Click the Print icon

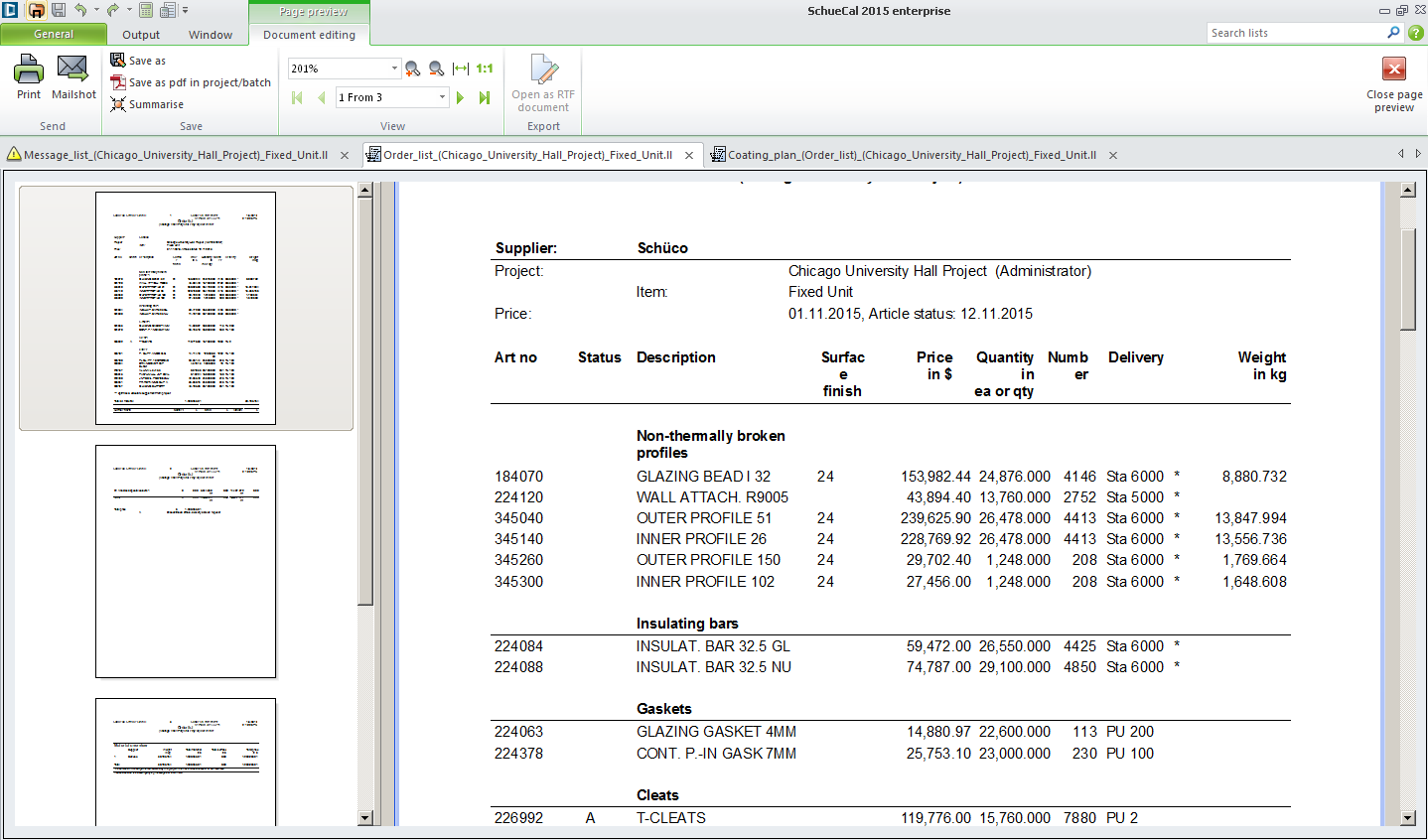pyautogui.click(x=29, y=70)
